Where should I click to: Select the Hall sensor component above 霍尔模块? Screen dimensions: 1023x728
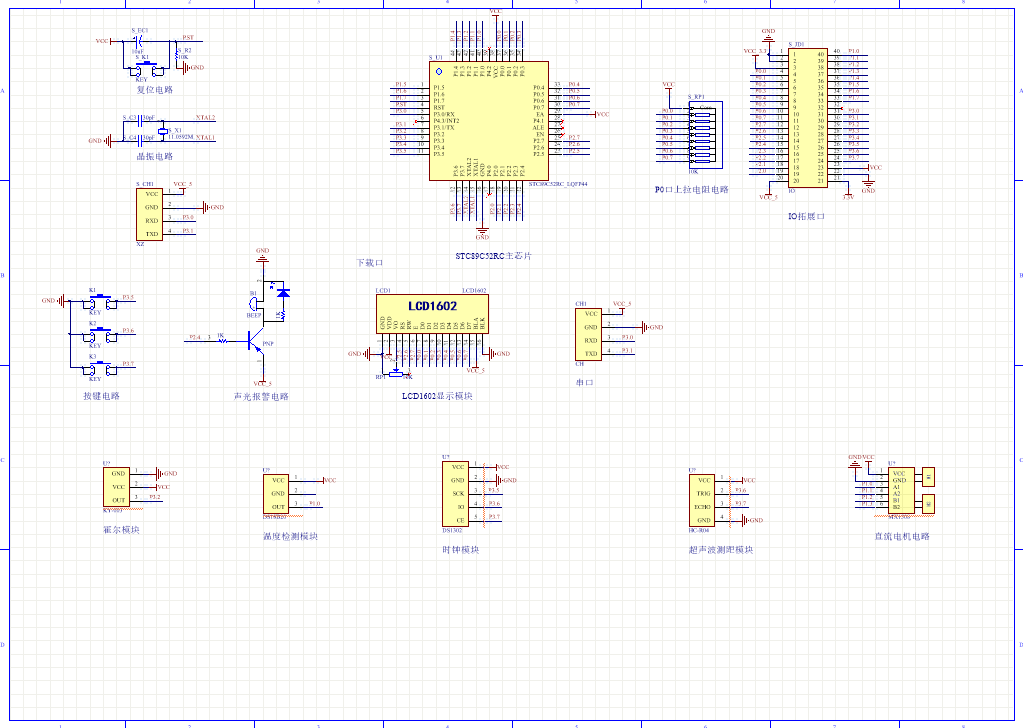(x=116, y=486)
